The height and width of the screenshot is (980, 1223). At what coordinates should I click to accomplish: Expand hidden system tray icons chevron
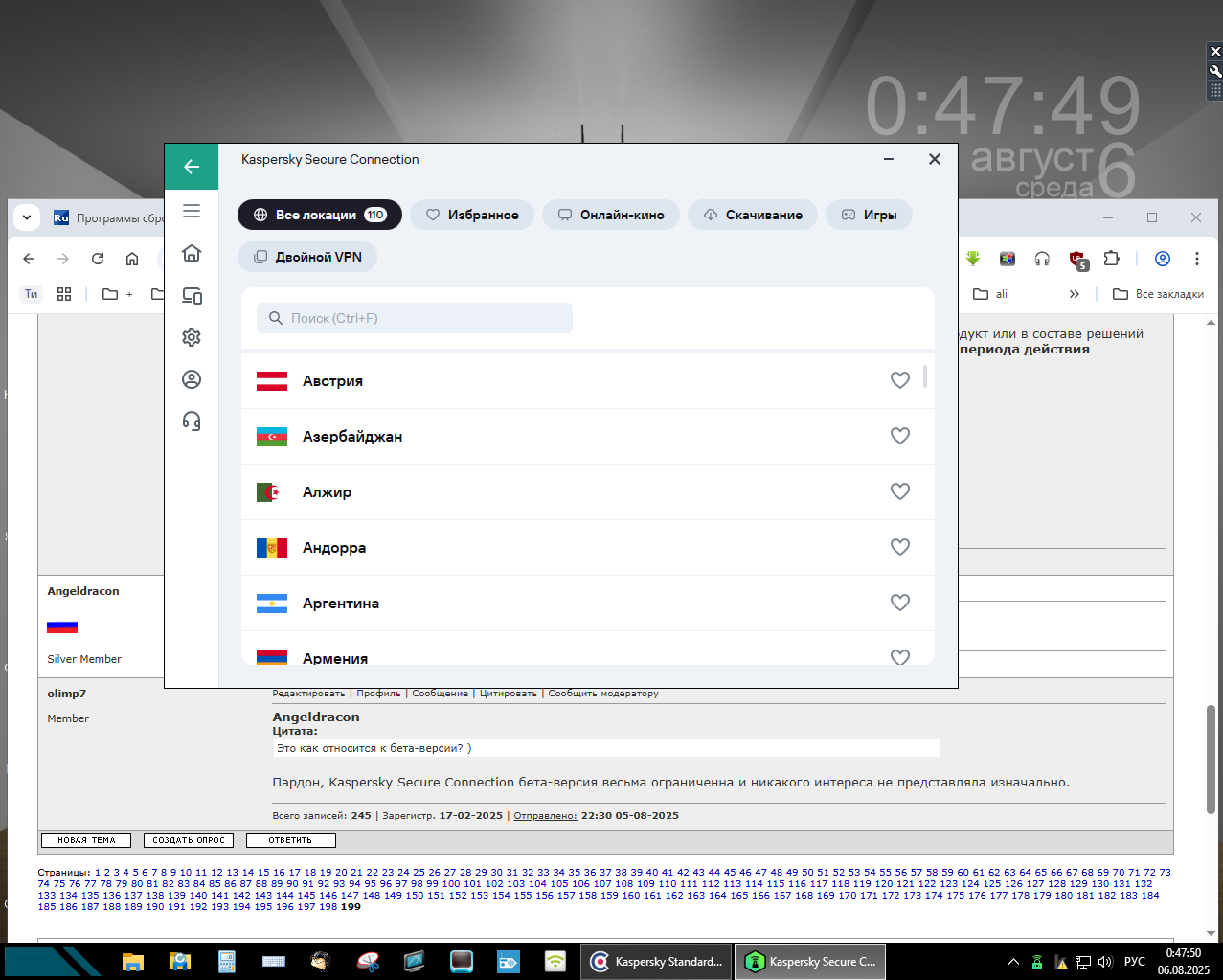1013,961
